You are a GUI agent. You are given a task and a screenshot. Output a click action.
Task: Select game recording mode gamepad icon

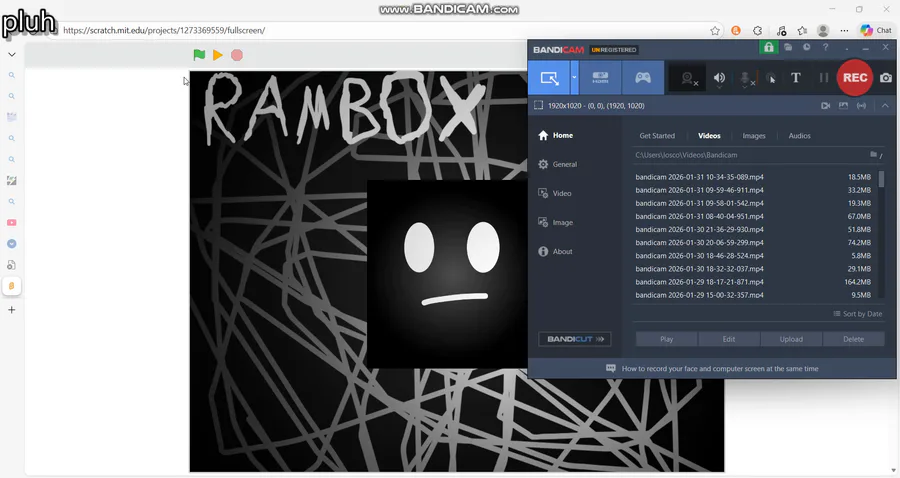coord(643,77)
